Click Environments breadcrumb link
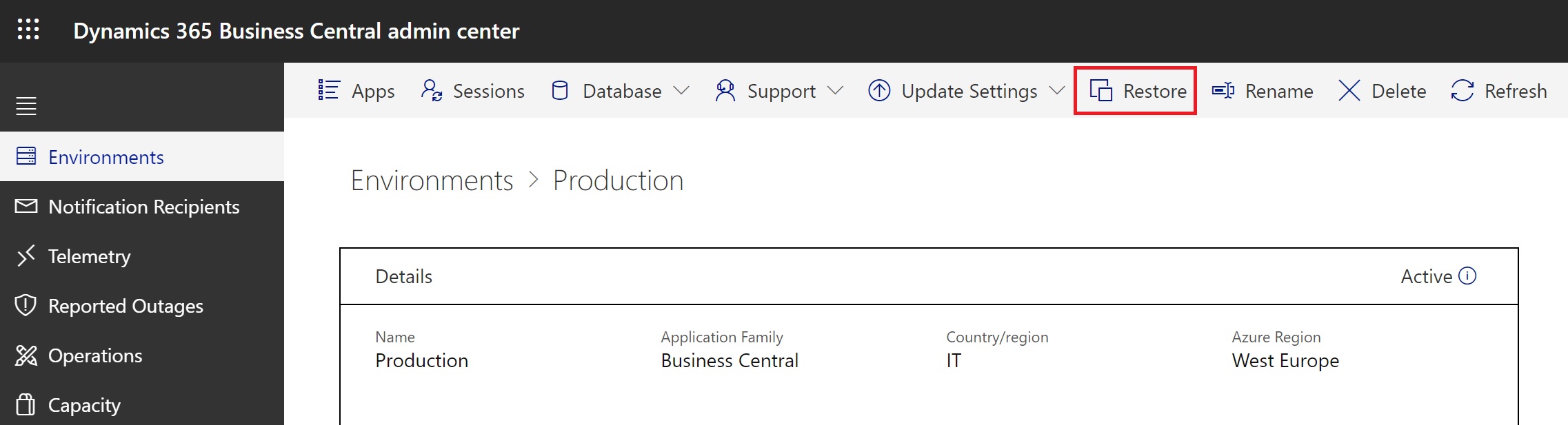This screenshot has height=425, width=1568. [x=432, y=180]
